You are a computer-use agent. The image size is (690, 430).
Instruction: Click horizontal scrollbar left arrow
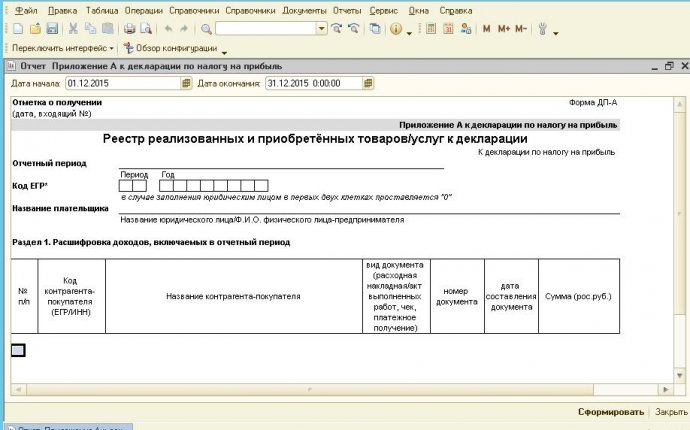pyautogui.click(x=18, y=390)
